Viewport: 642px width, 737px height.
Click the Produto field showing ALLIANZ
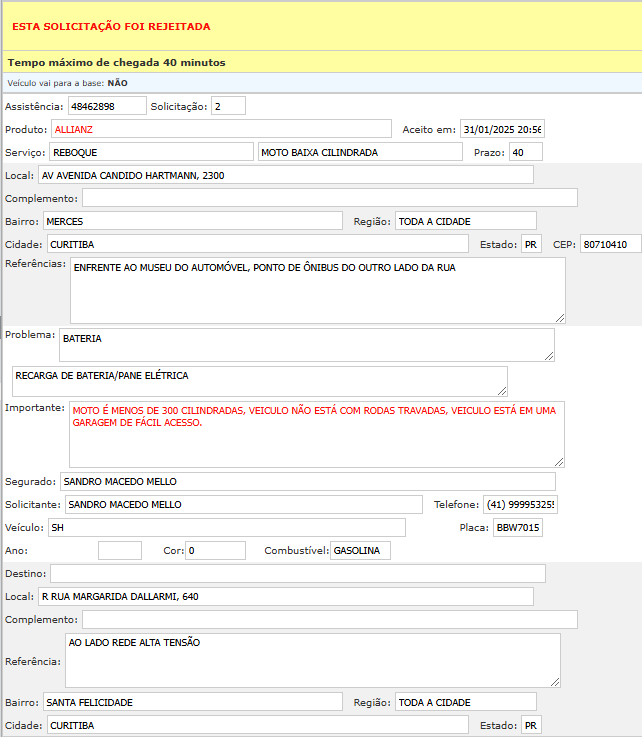click(221, 129)
